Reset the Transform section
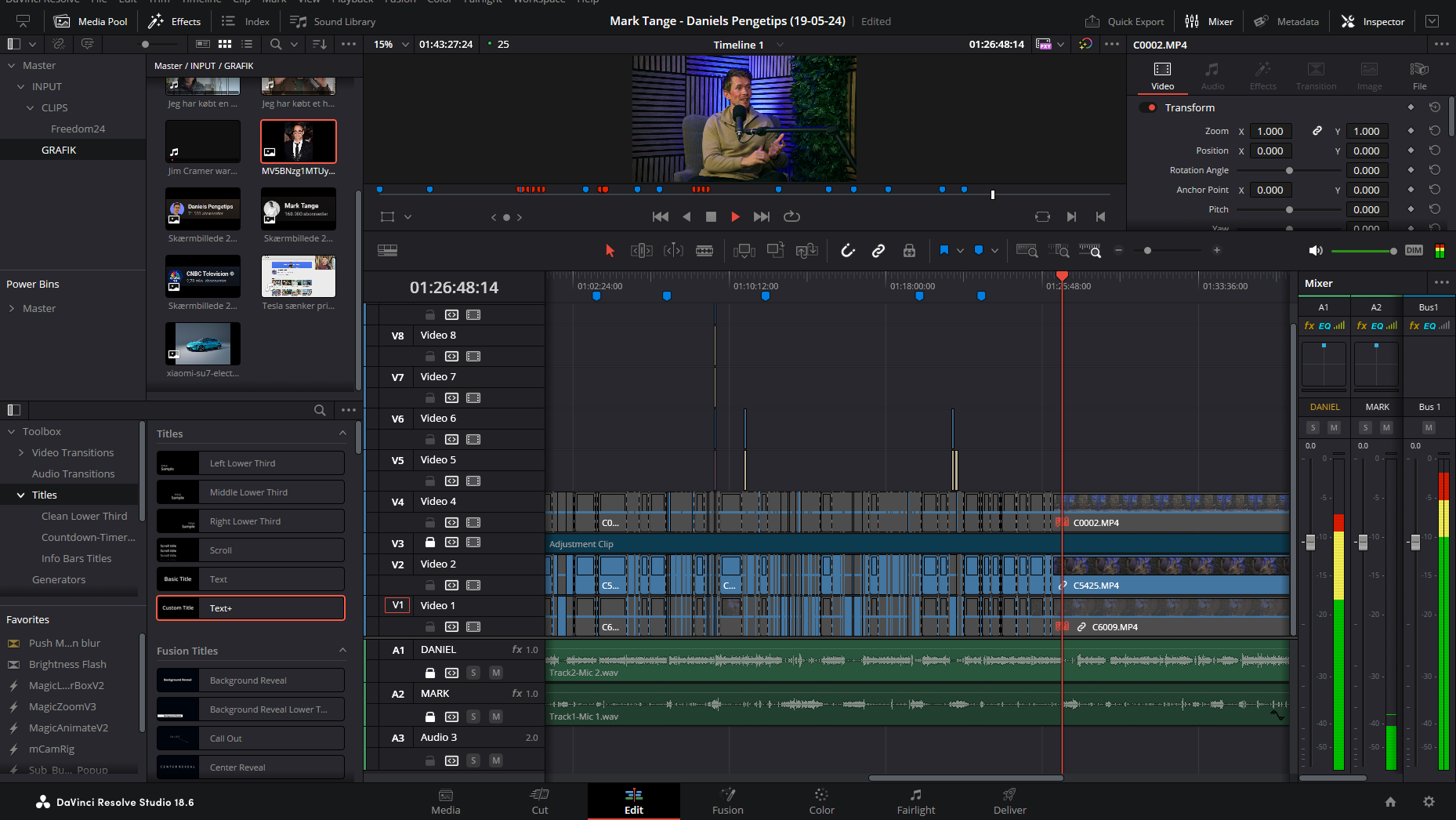This screenshot has width=1456, height=820. pyautogui.click(x=1435, y=107)
